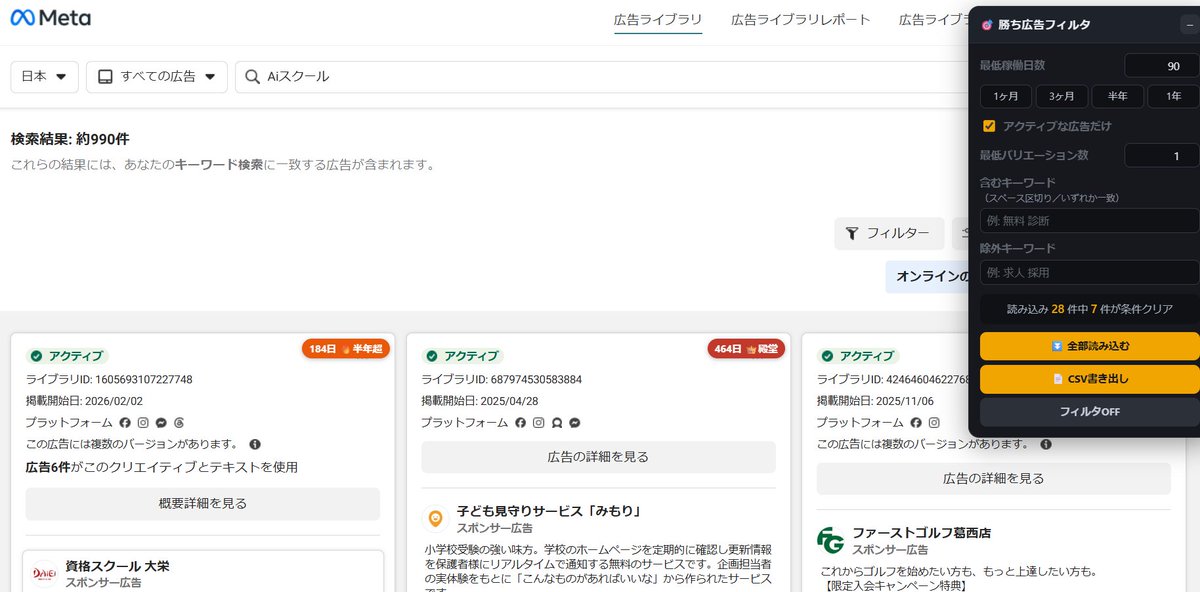Click the 最低バリエーション数 number field
The height and width of the screenshot is (592, 1200).
pos(1161,156)
